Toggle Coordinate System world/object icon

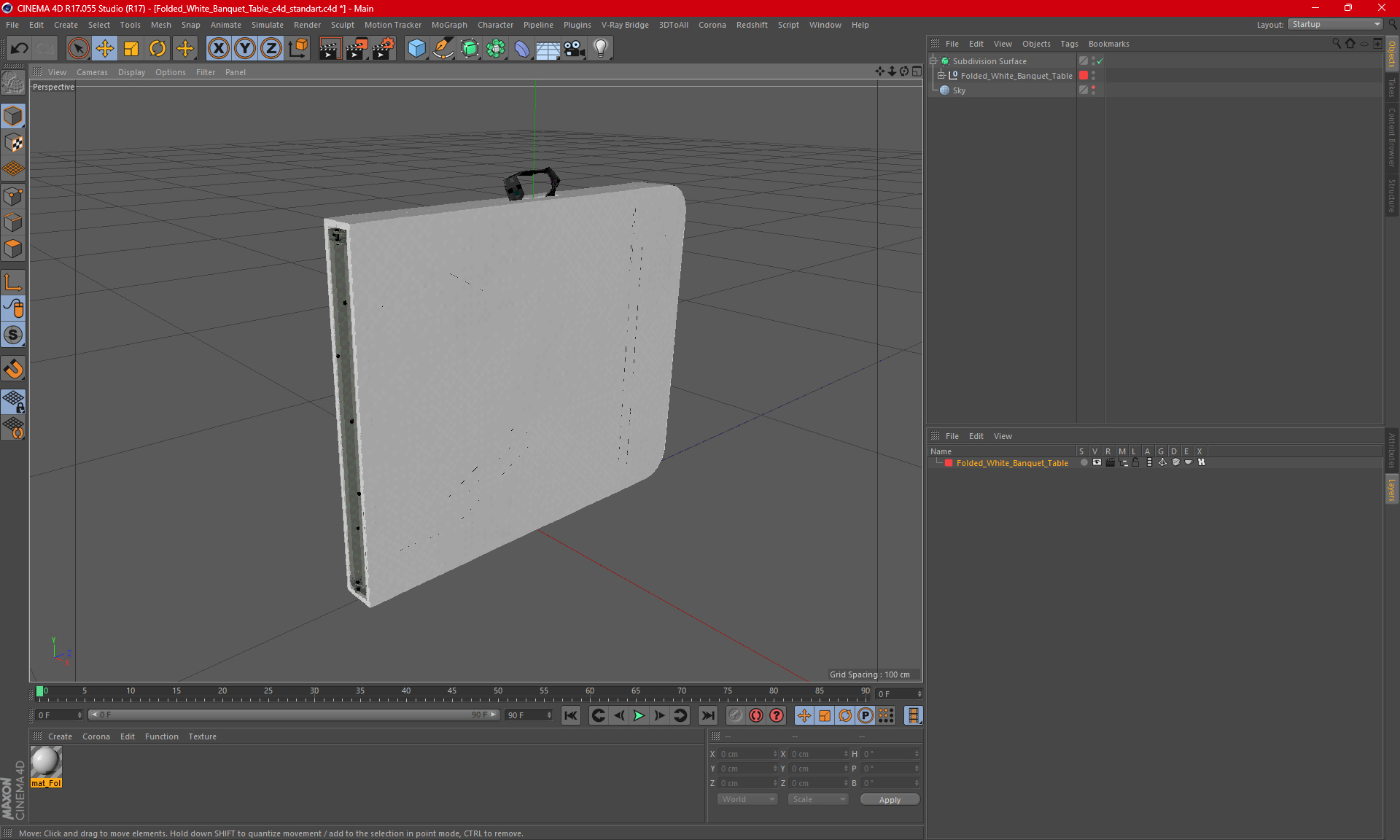click(x=297, y=49)
